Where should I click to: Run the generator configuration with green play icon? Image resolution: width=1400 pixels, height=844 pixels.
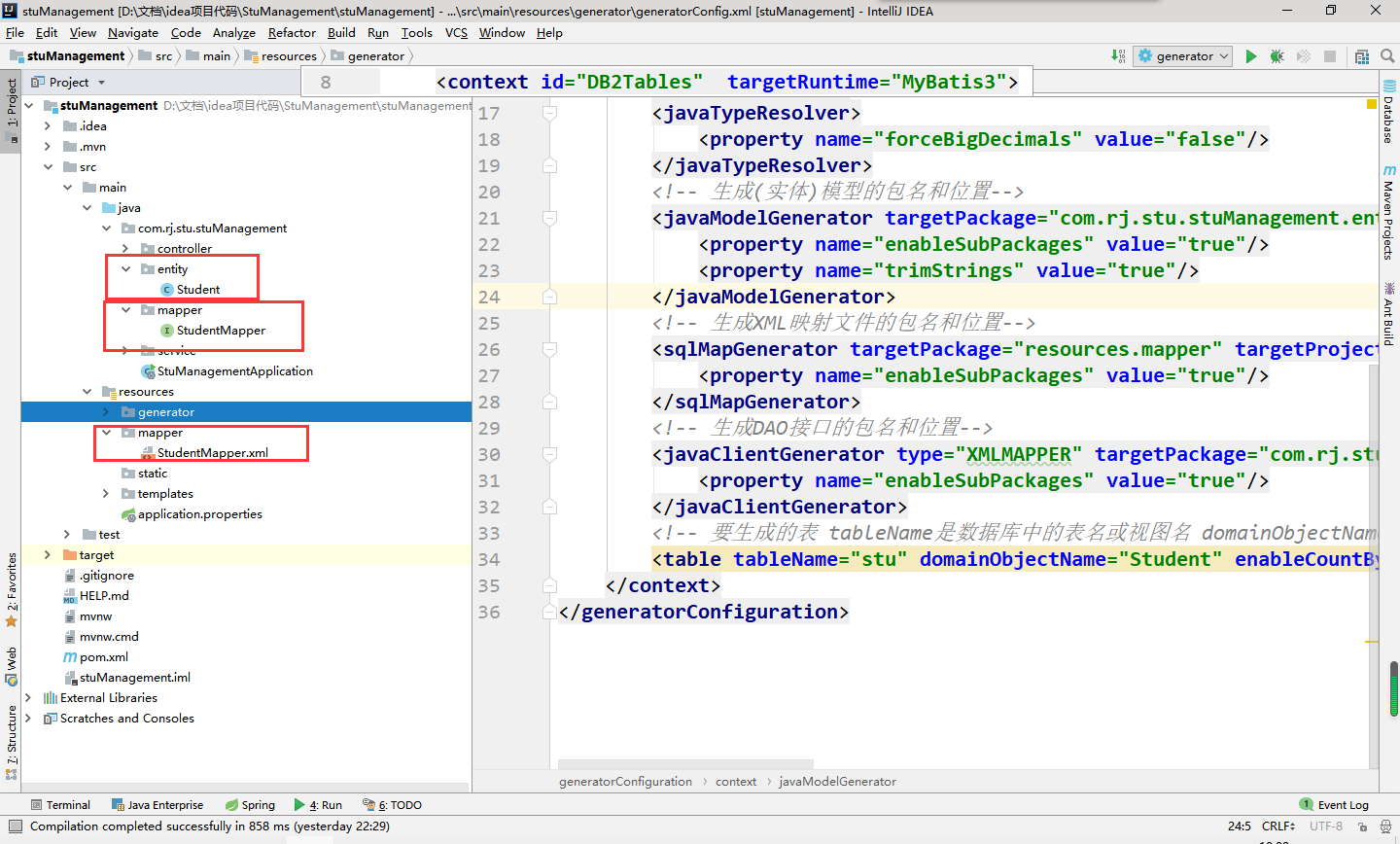(1251, 55)
